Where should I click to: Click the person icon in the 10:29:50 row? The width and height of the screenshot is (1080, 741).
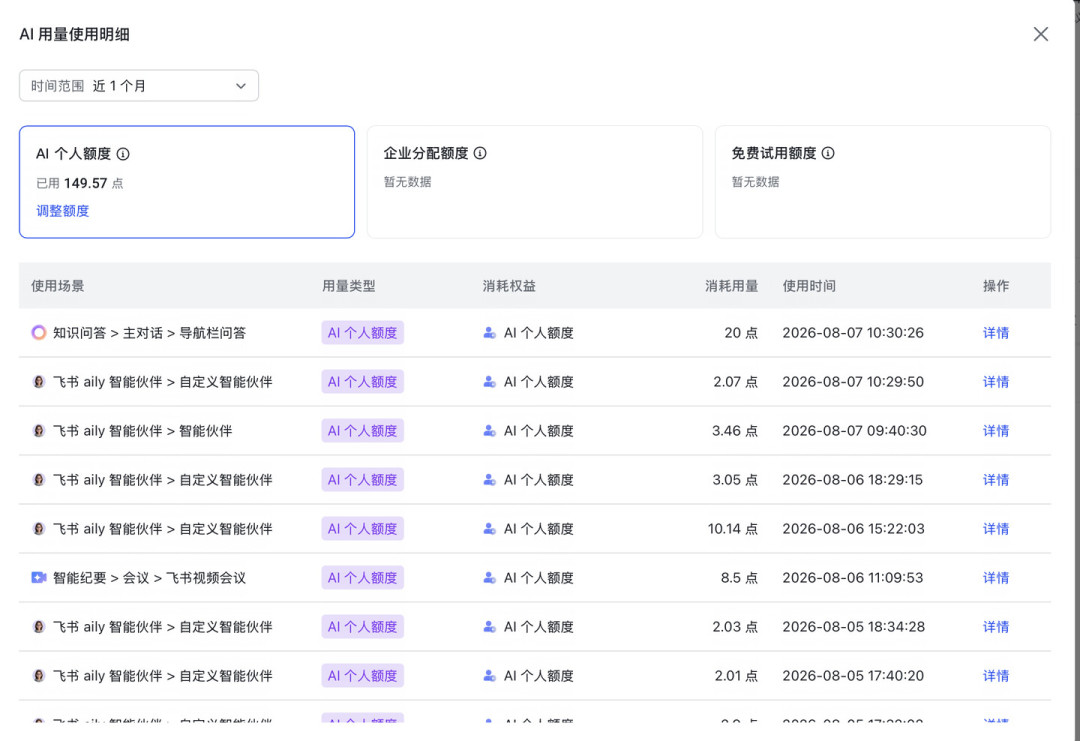pyautogui.click(x=490, y=382)
